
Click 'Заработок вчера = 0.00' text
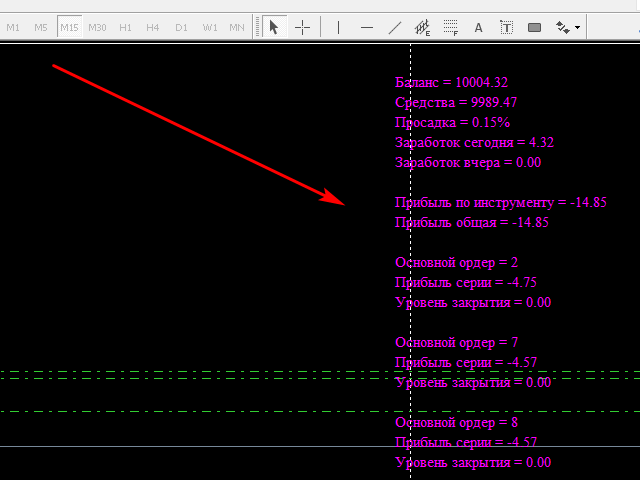[468, 162]
